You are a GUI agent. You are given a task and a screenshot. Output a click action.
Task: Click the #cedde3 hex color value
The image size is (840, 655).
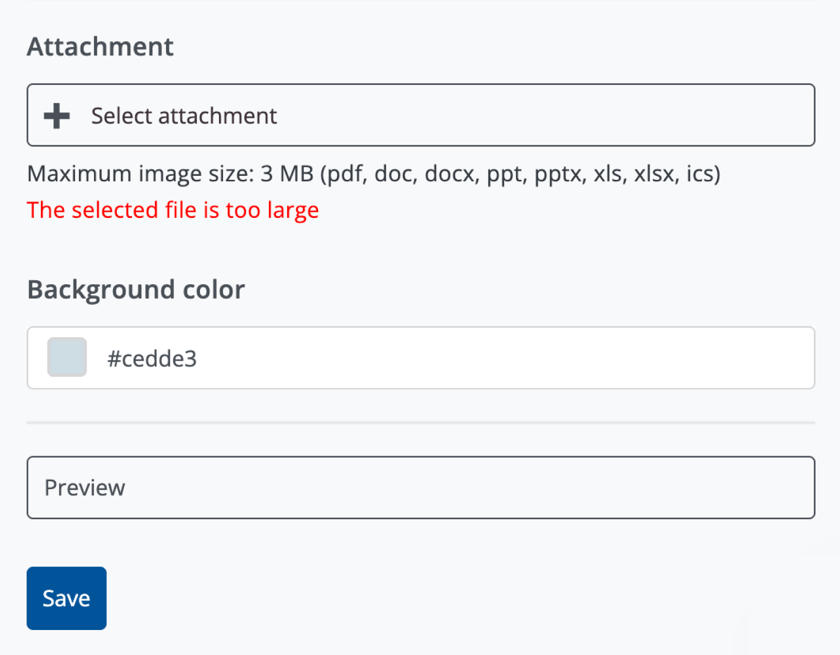152,358
